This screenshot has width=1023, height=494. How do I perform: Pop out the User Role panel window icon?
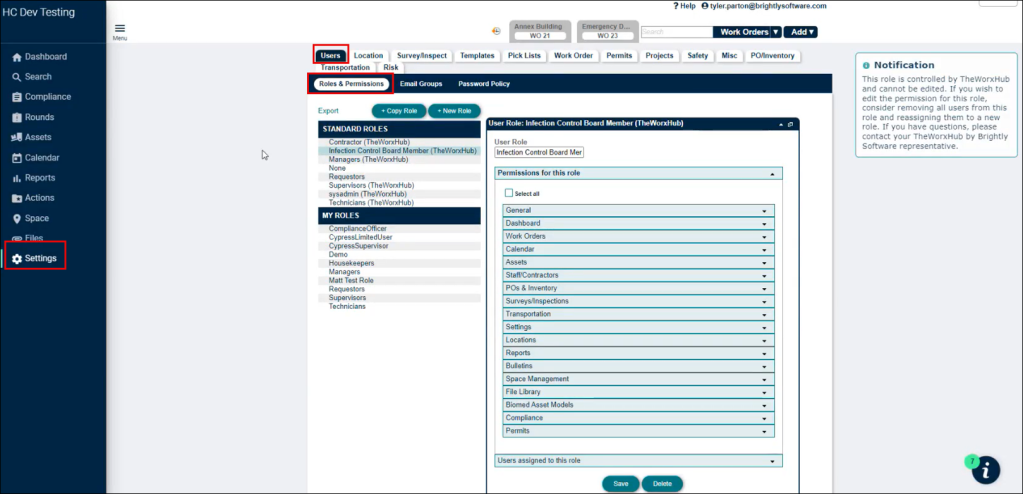[x=790, y=123]
